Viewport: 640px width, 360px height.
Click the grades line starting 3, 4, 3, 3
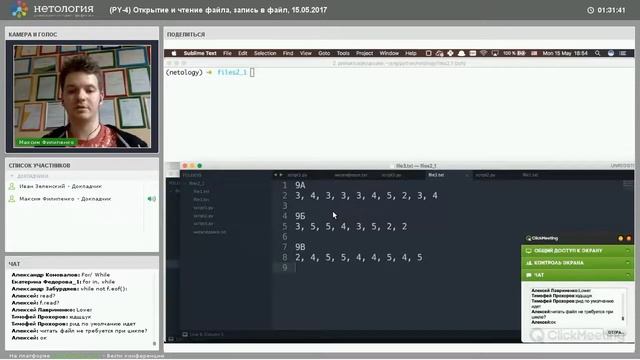point(366,196)
